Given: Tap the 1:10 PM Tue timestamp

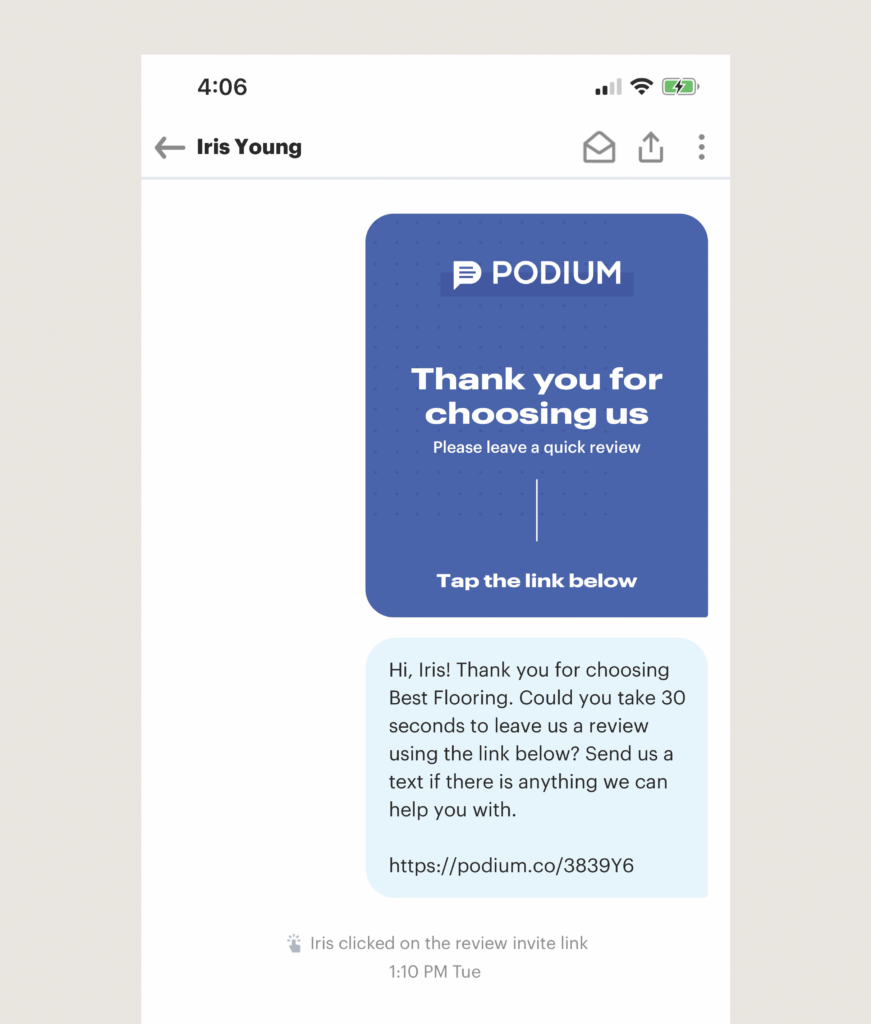Looking at the screenshot, I should tap(435, 972).
